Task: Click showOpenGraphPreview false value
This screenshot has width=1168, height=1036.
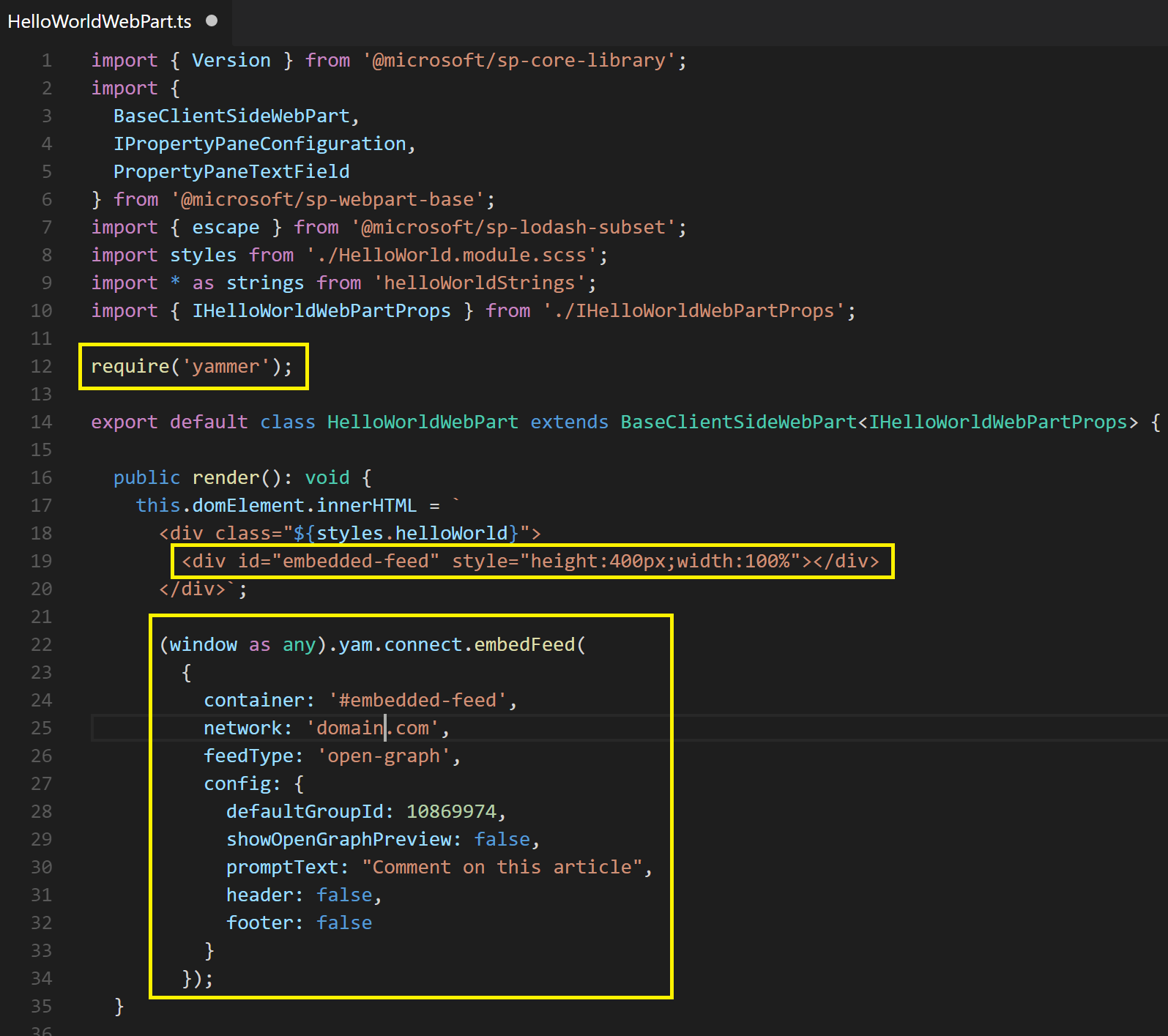Action: coord(502,839)
